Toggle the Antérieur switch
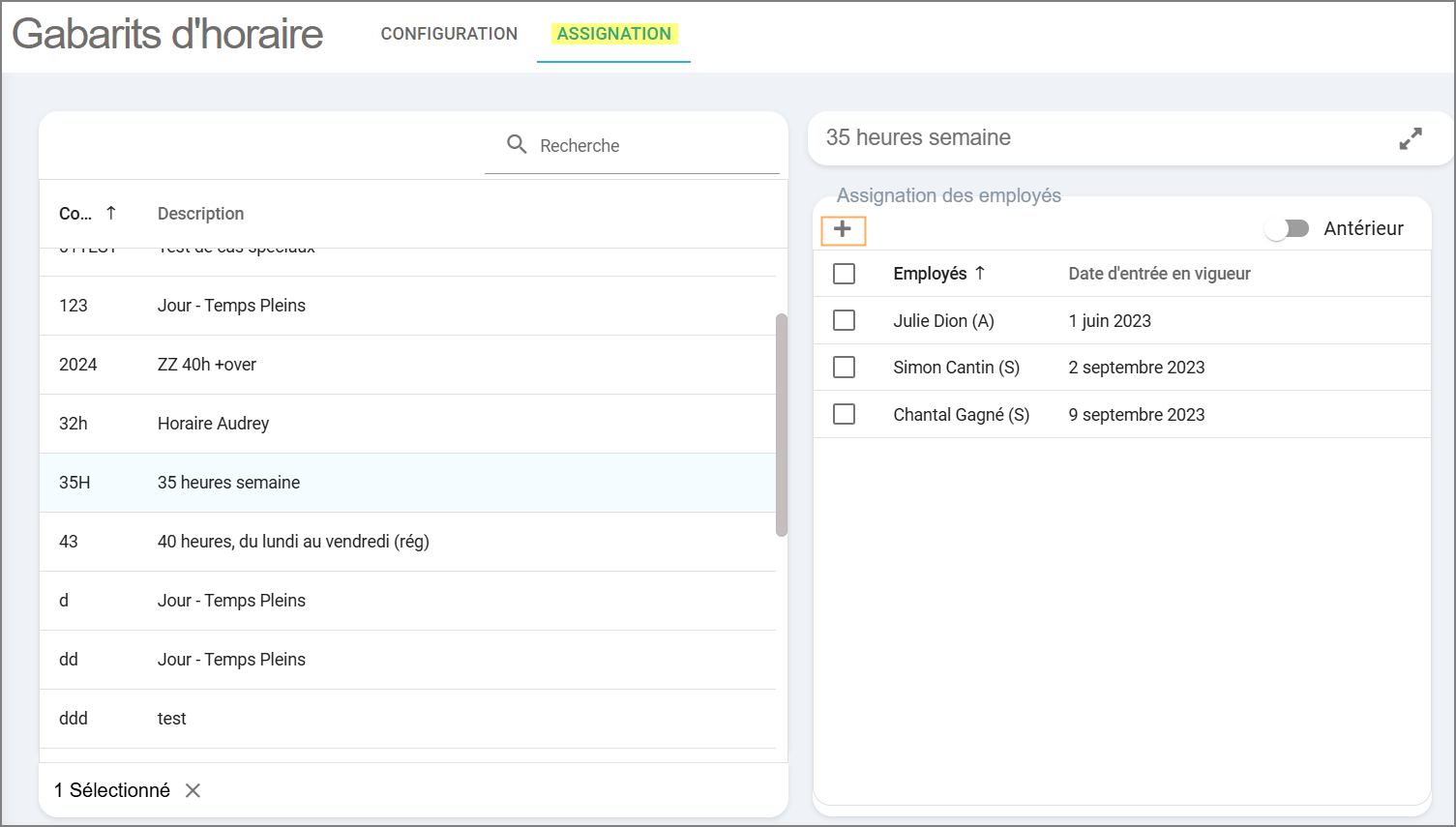1456x827 pixels. pyautogui.click(x=1288, y=228)
